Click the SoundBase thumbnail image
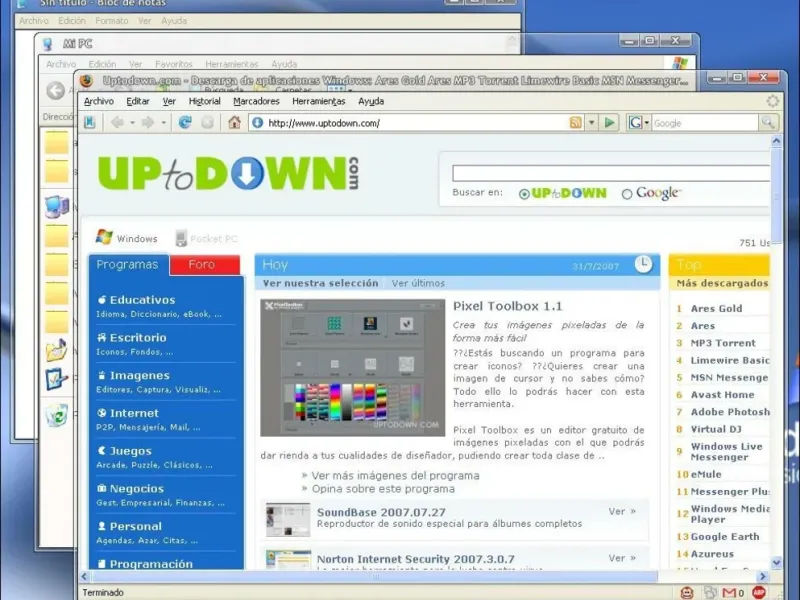The image size is (800, 600). click(x=288, y=520)
